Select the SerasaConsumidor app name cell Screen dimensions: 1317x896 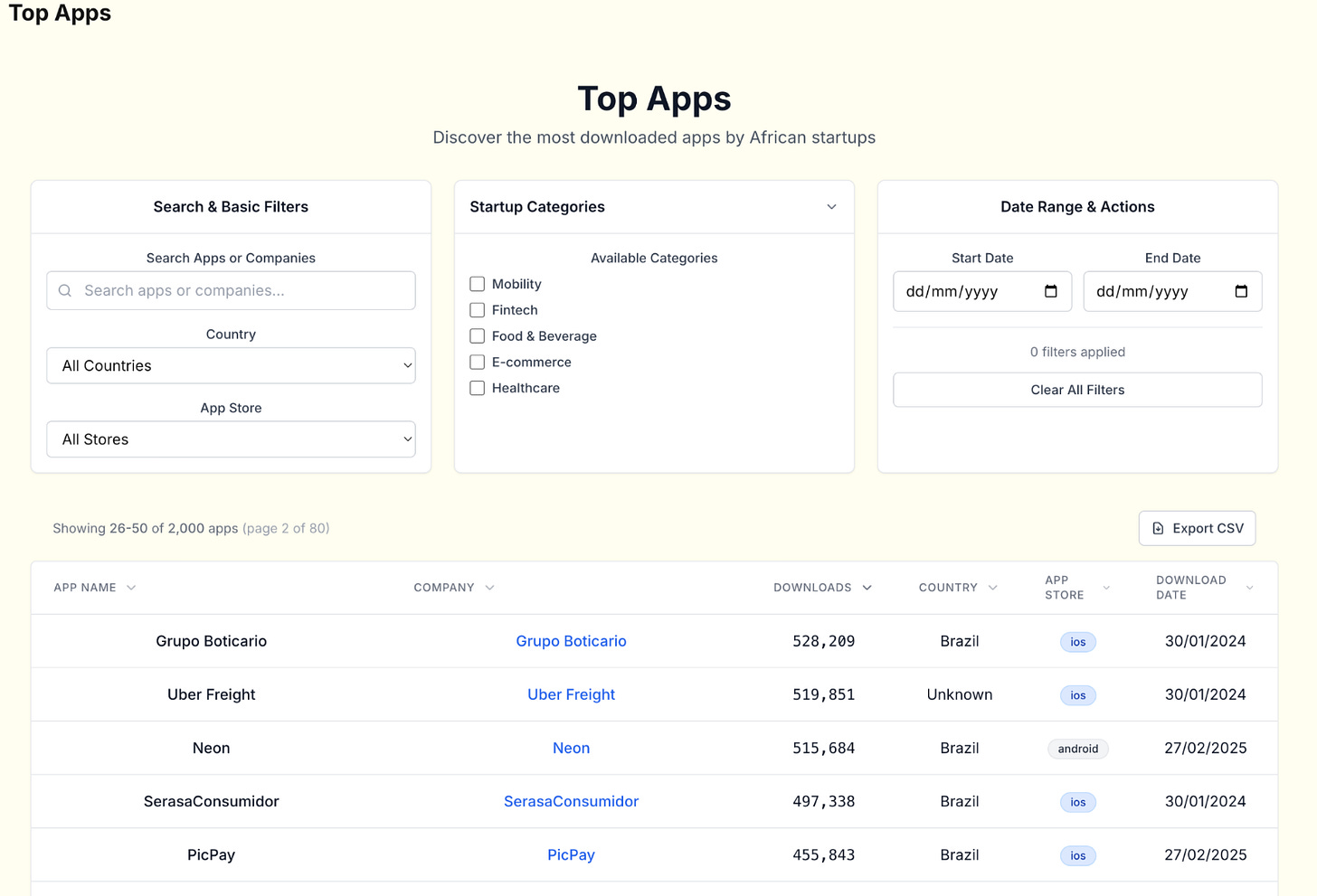coord(211,801)
